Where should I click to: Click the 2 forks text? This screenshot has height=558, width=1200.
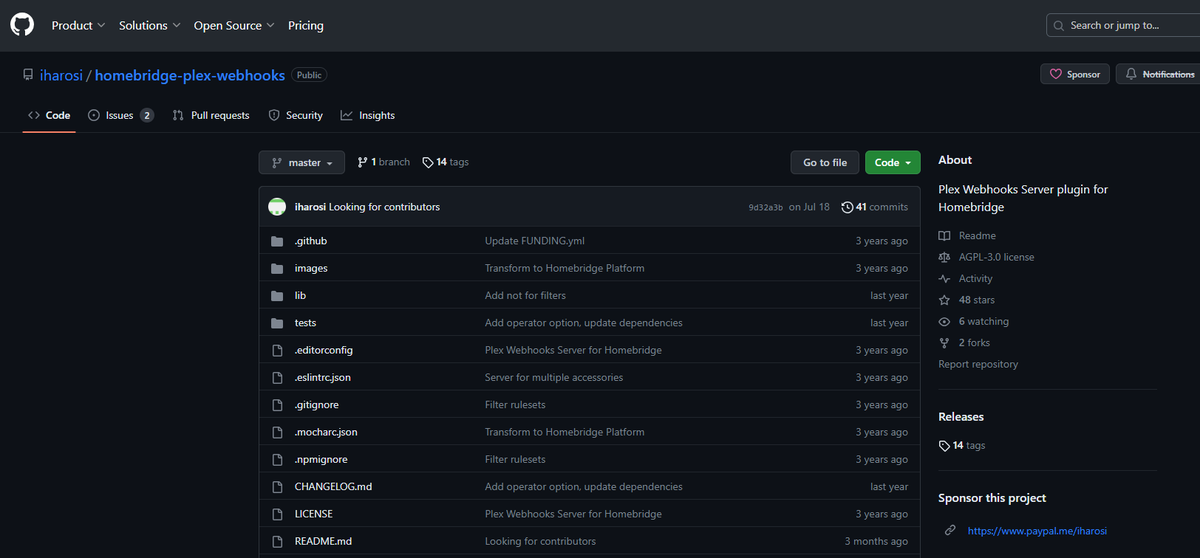[x=974, y=343]
